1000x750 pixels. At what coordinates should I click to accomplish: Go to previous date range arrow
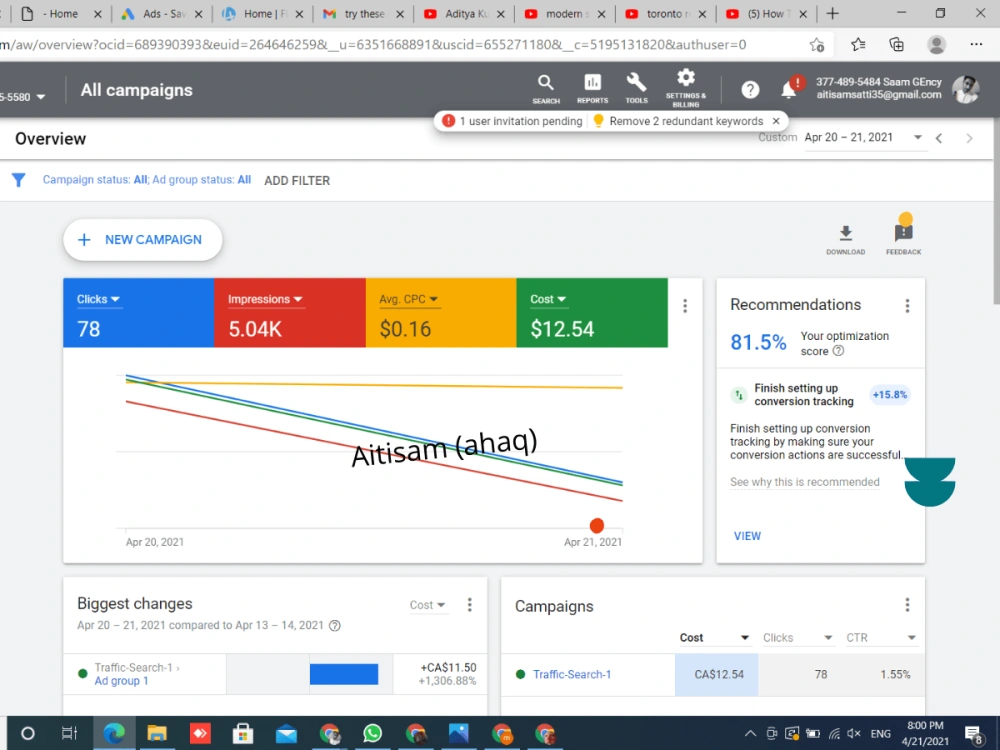coord(939,138)
